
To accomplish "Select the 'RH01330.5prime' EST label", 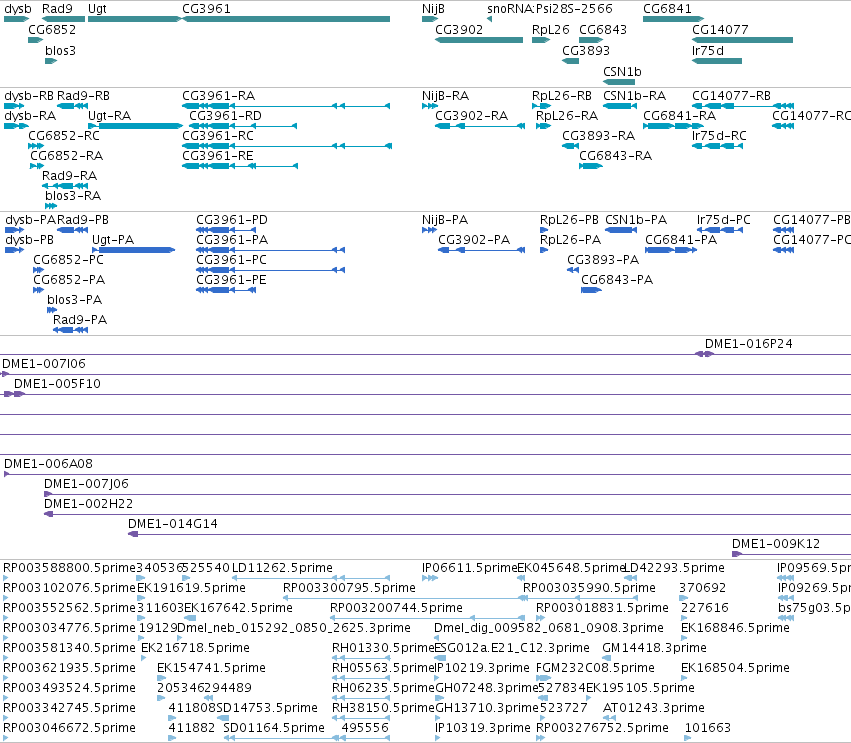I will point(383,648).
